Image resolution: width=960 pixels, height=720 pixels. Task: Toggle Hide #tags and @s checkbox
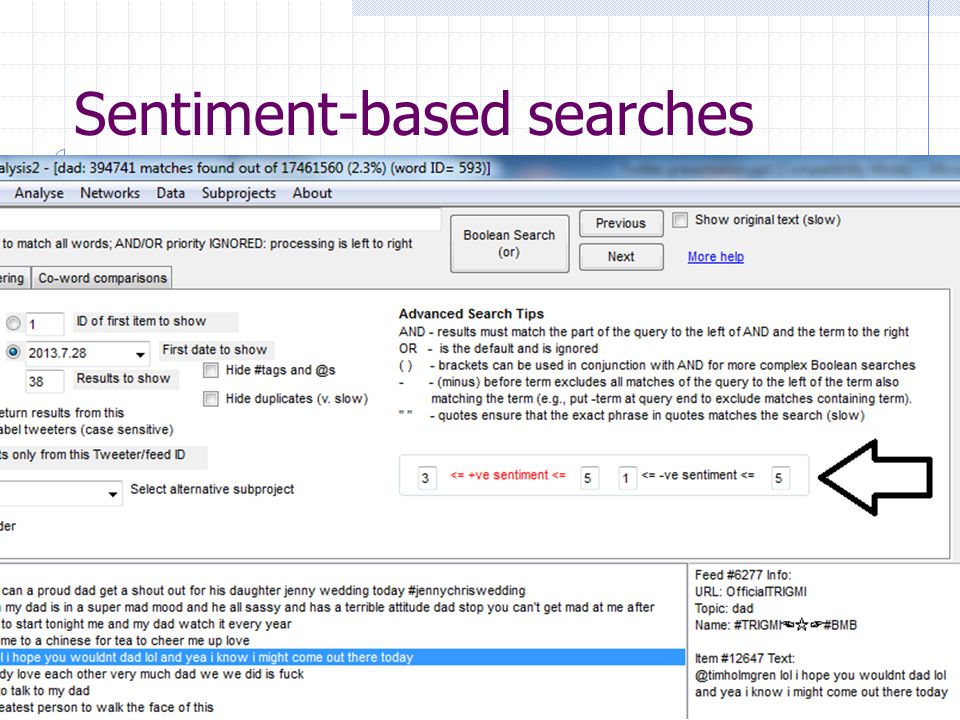point(211,370)
